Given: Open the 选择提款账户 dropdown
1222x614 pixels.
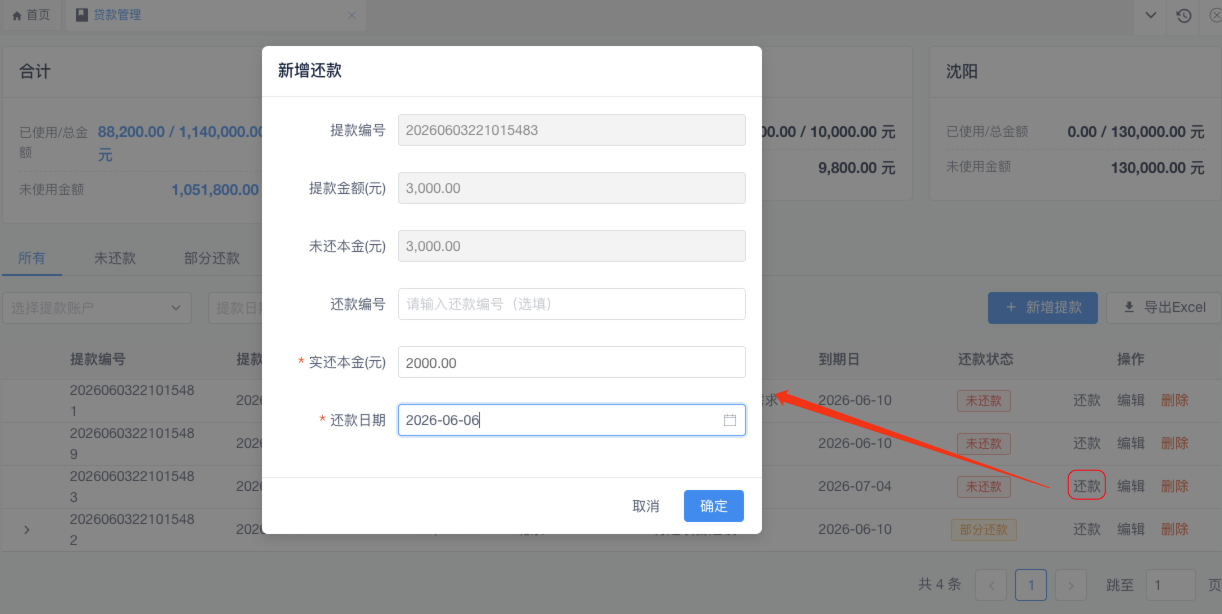Looking at the screenshot, I should [97, 308].
